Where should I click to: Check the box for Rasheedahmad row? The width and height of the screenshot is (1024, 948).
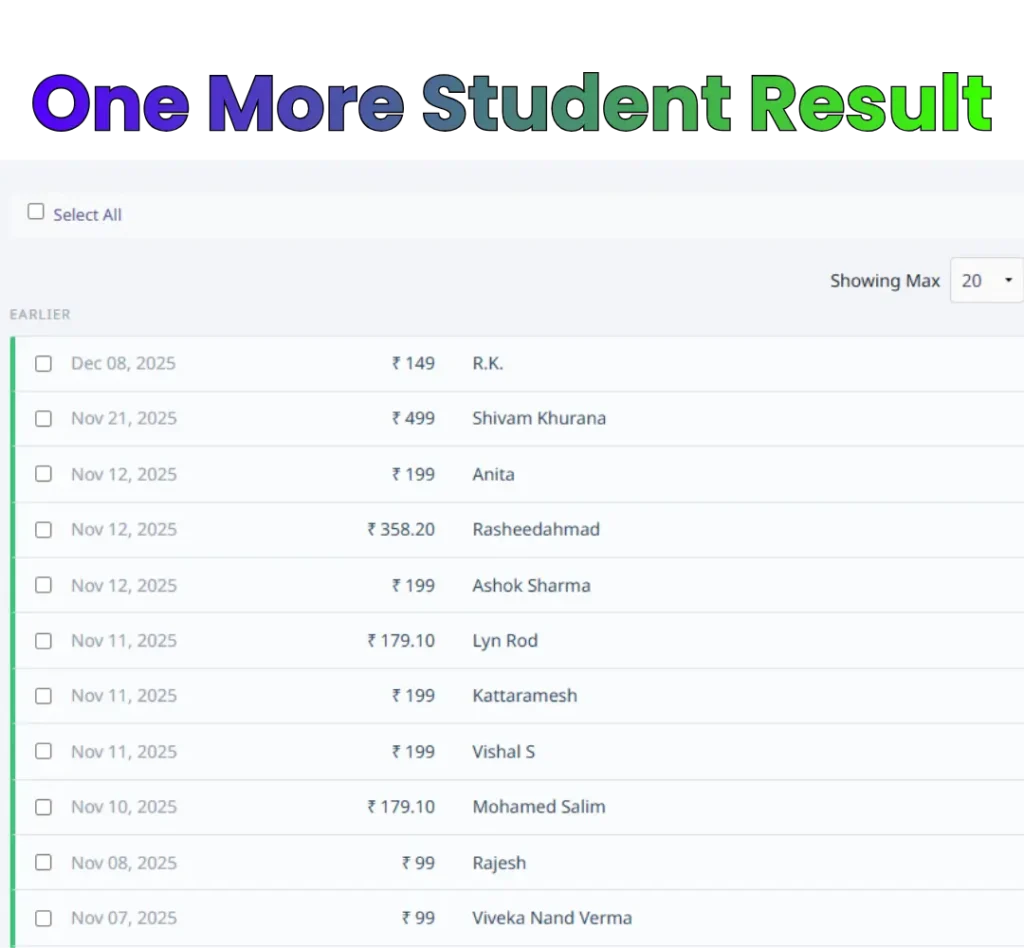pos(43,529)
